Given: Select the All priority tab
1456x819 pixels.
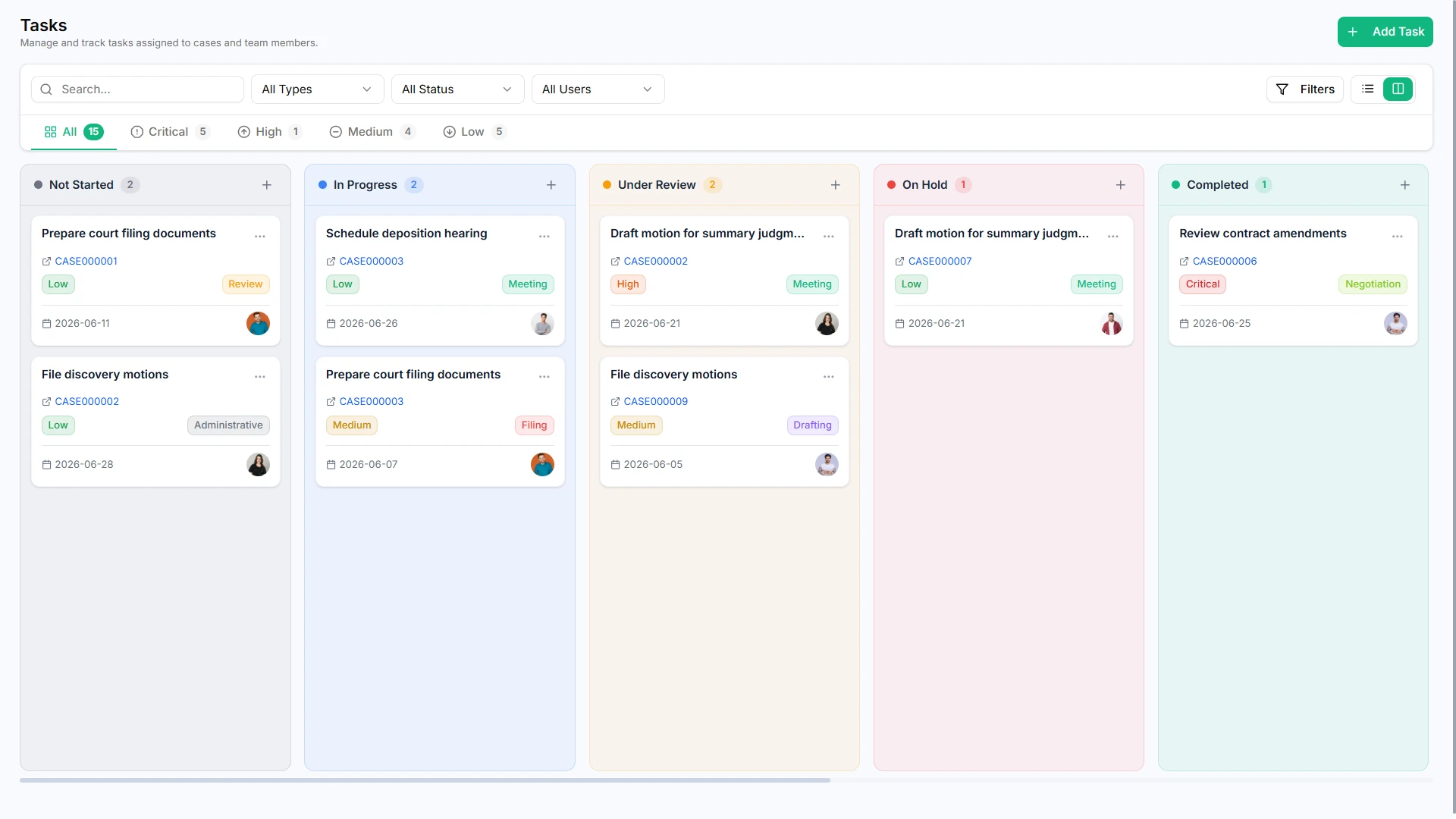Looking at the screenshot, I should (74, 132).
